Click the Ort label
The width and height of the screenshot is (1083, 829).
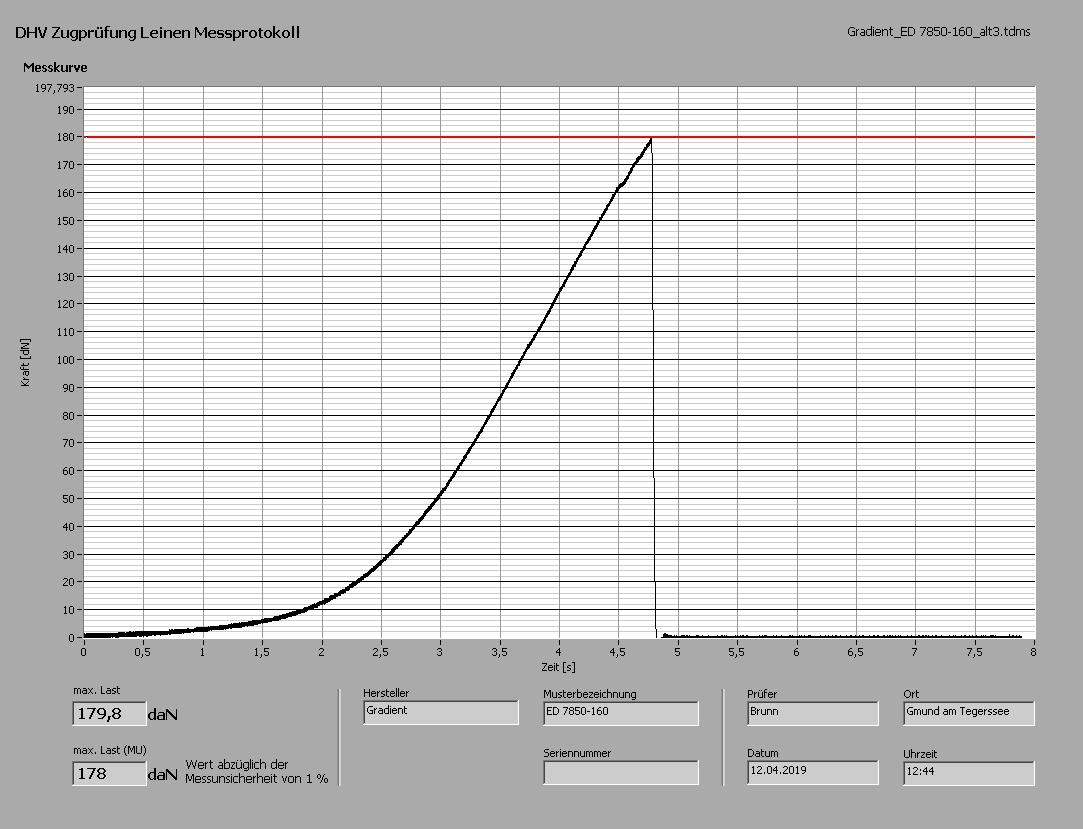coord(911,694)
